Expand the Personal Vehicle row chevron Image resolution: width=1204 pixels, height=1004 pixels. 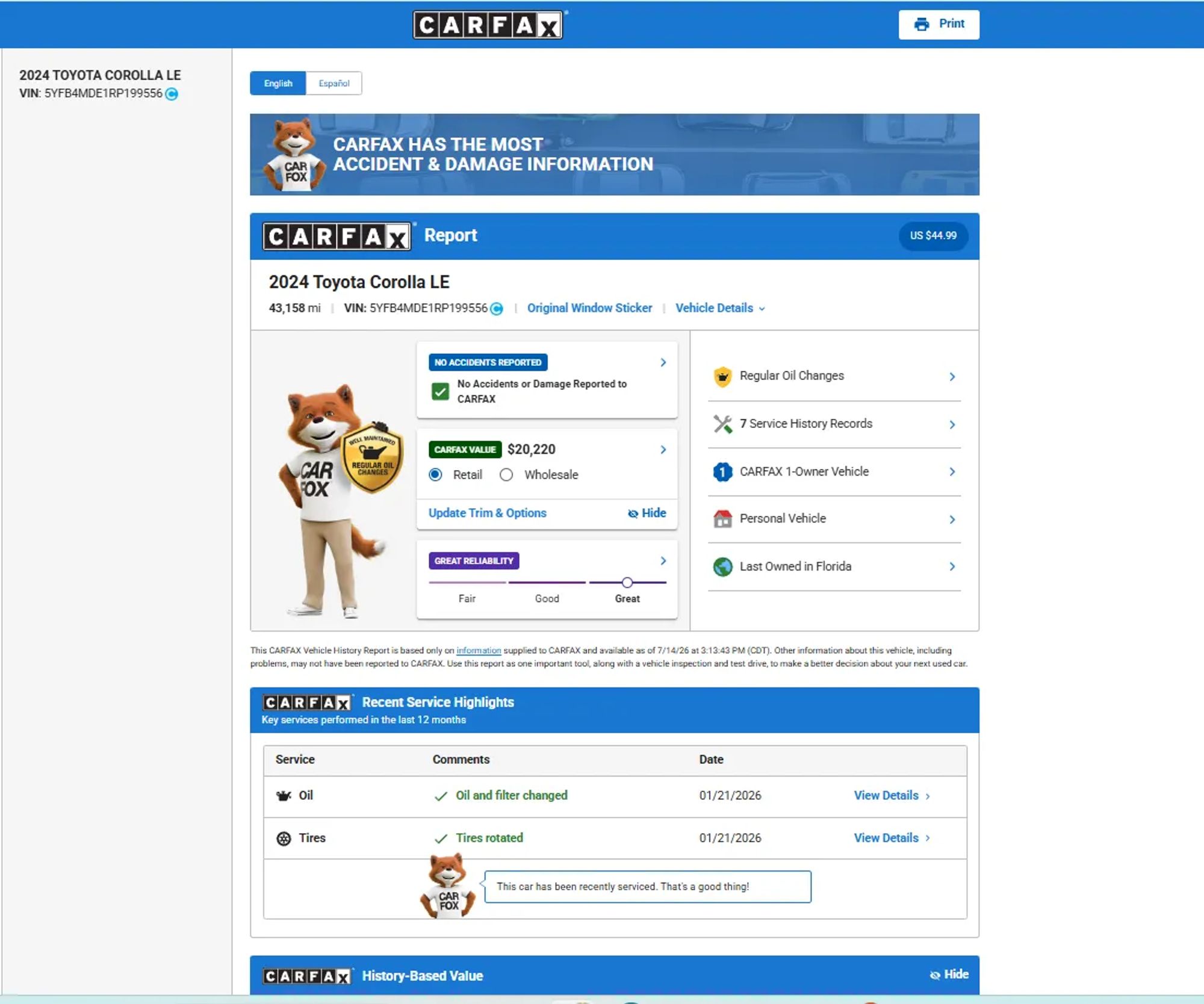pos(952,519)
